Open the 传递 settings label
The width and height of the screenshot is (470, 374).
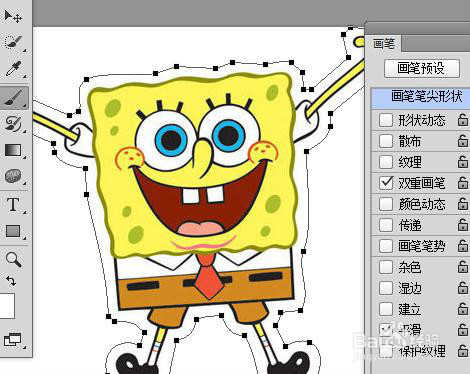pos(410,225)
